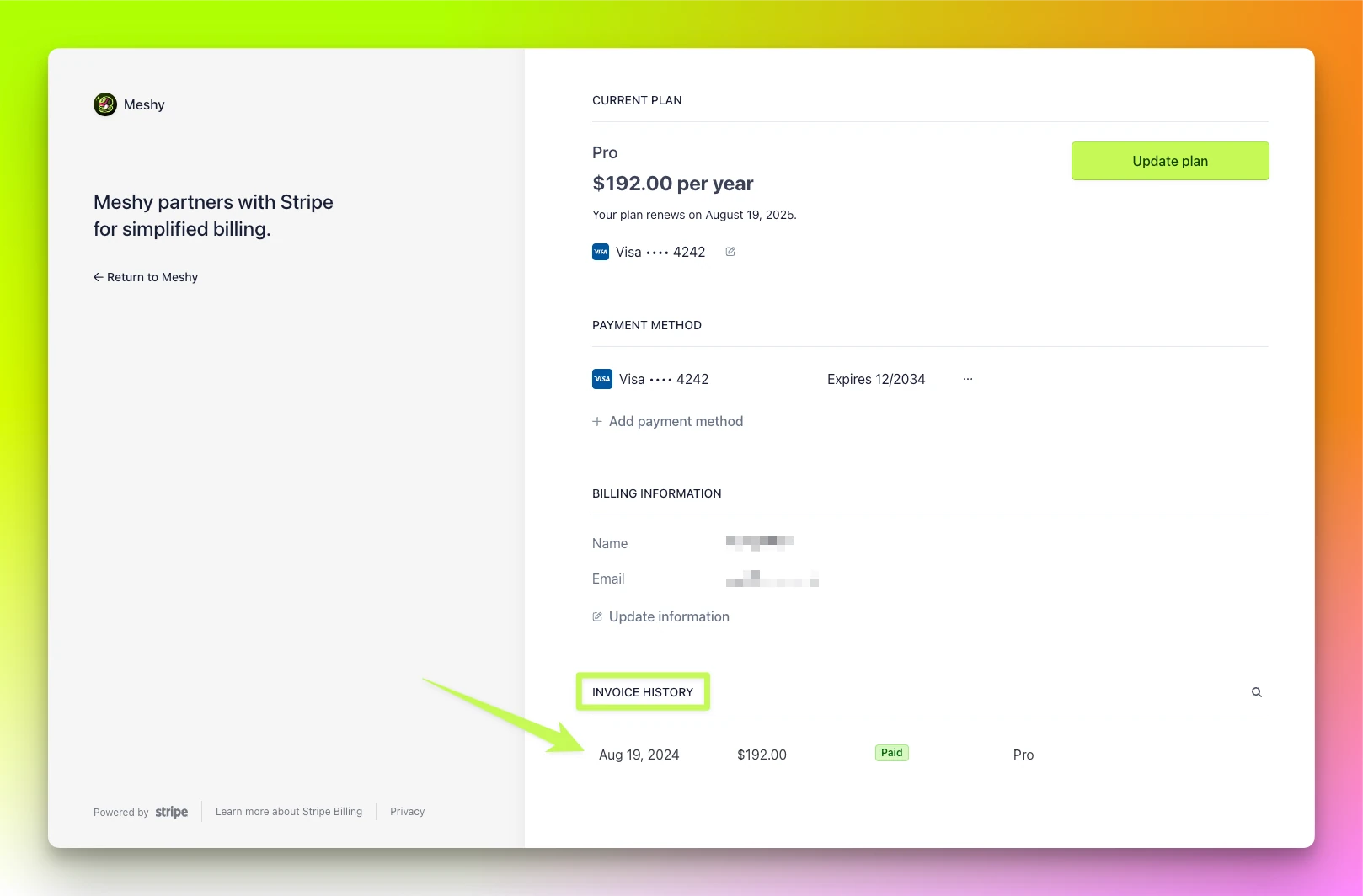Select Add payment method
The height and width of the screenshot is (896, 1363).
tap(668, 421)
